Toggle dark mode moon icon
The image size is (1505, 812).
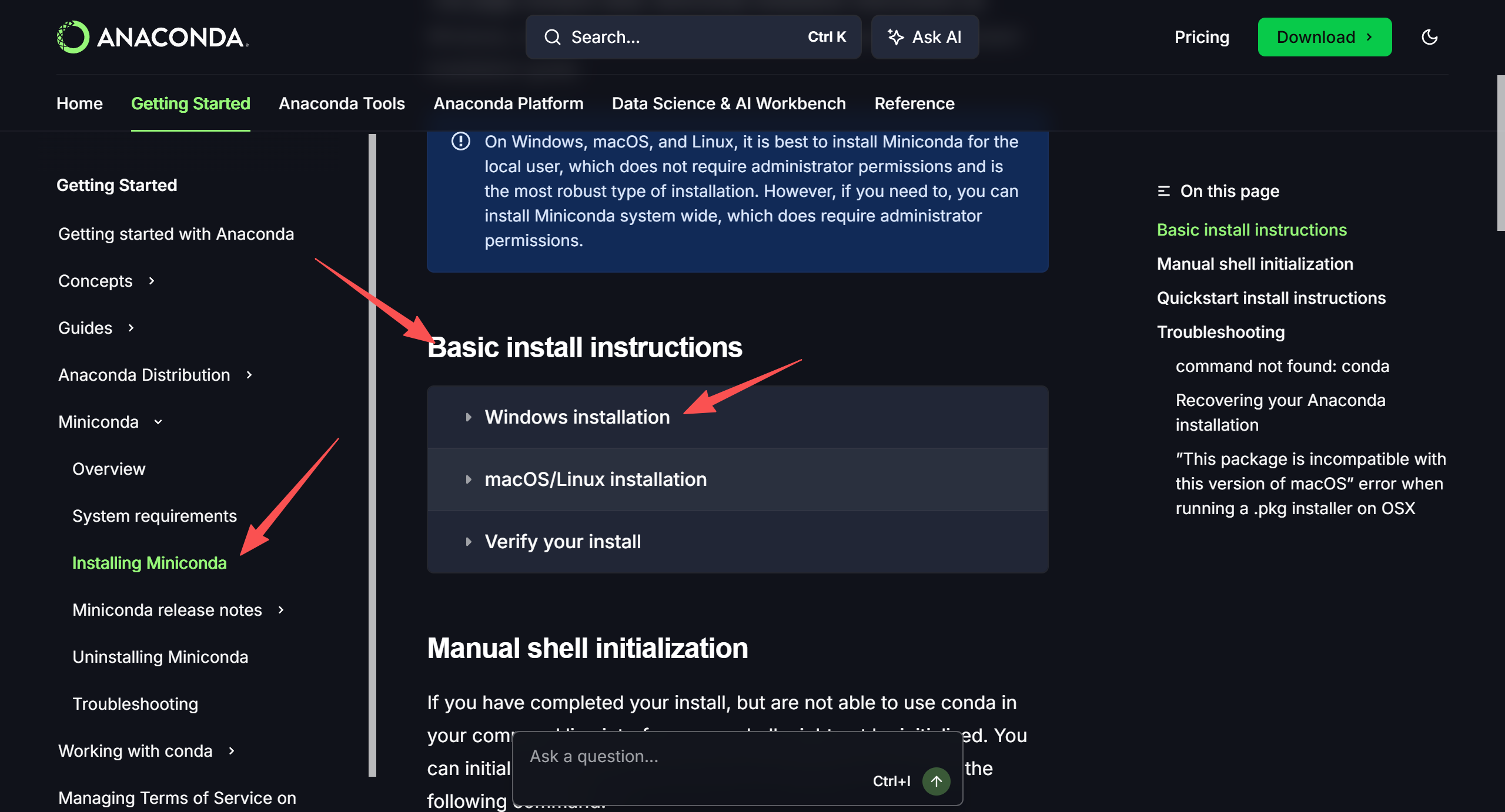[x=1429, y=37]
